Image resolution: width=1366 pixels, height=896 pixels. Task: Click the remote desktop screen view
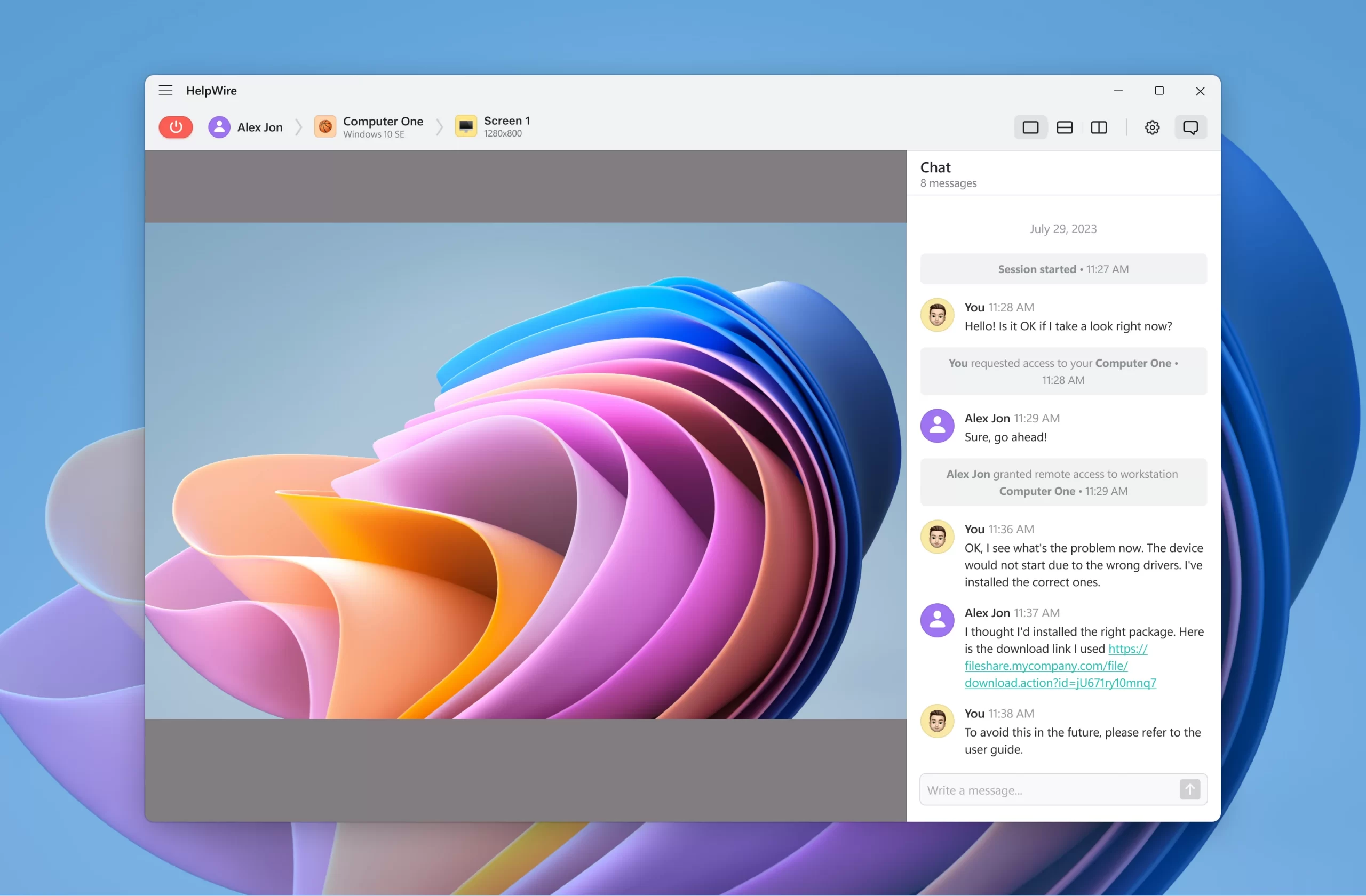click(525, 470)
